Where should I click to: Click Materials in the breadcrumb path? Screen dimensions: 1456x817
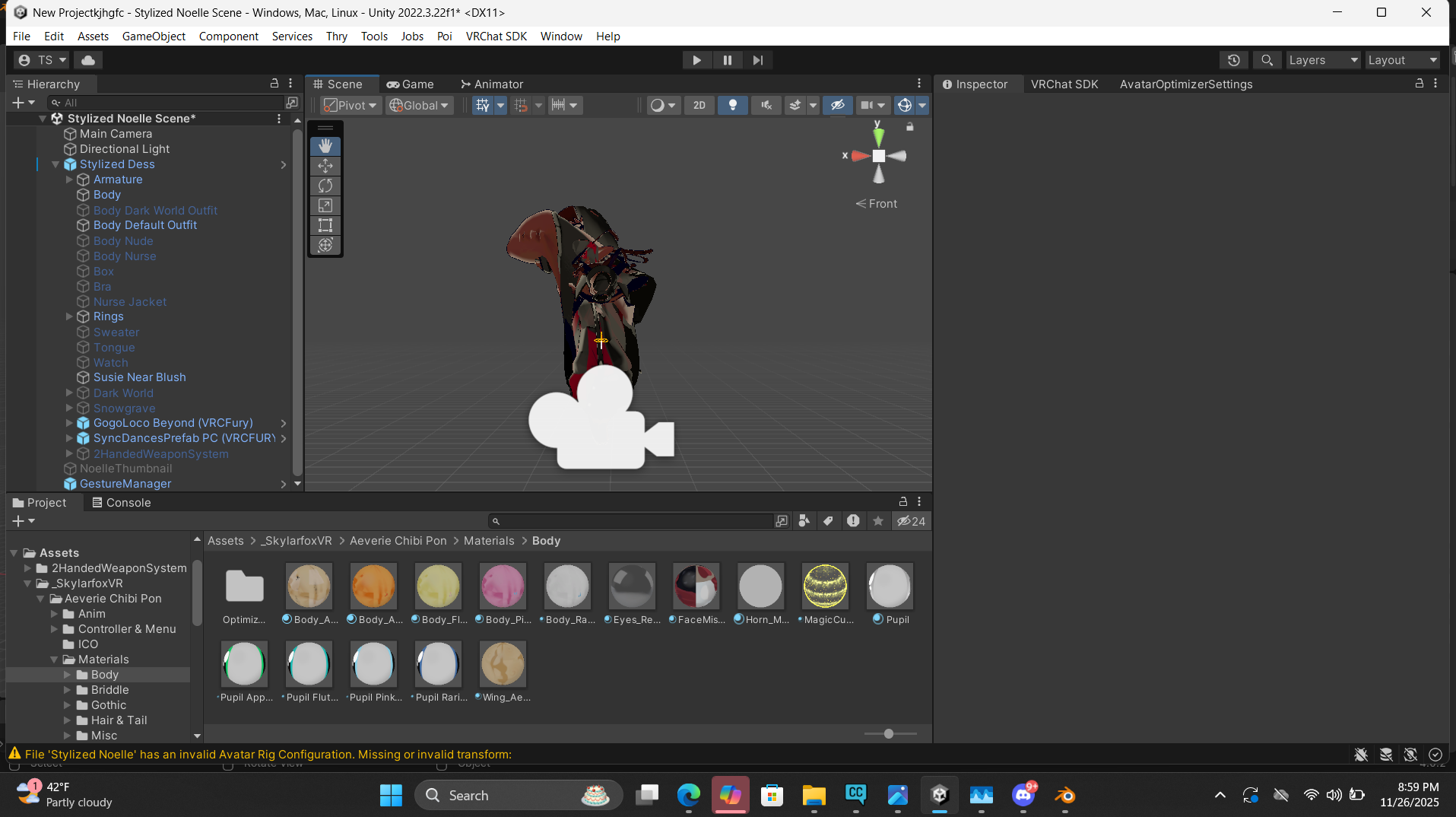point(489,541)
